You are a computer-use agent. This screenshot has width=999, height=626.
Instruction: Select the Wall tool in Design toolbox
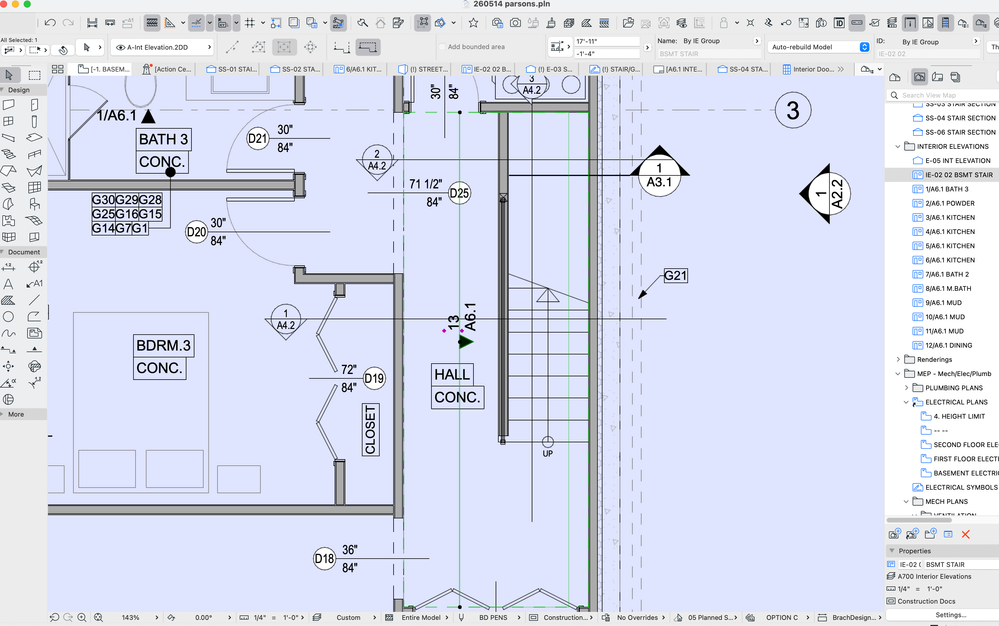pyautogui.click(x=9, y=104)
